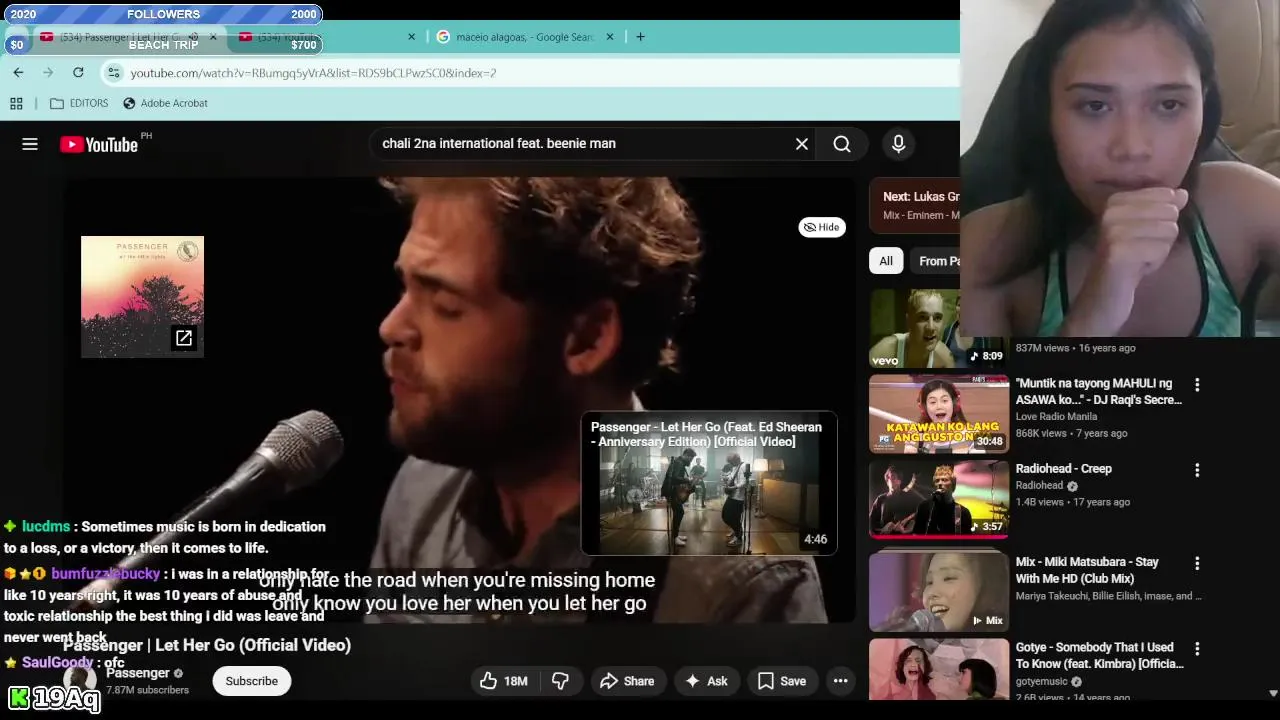Viewport: 1280px width, 720px height.
Task: Open options for DJ Raqi's Secret video
Action: (1197, 384)
